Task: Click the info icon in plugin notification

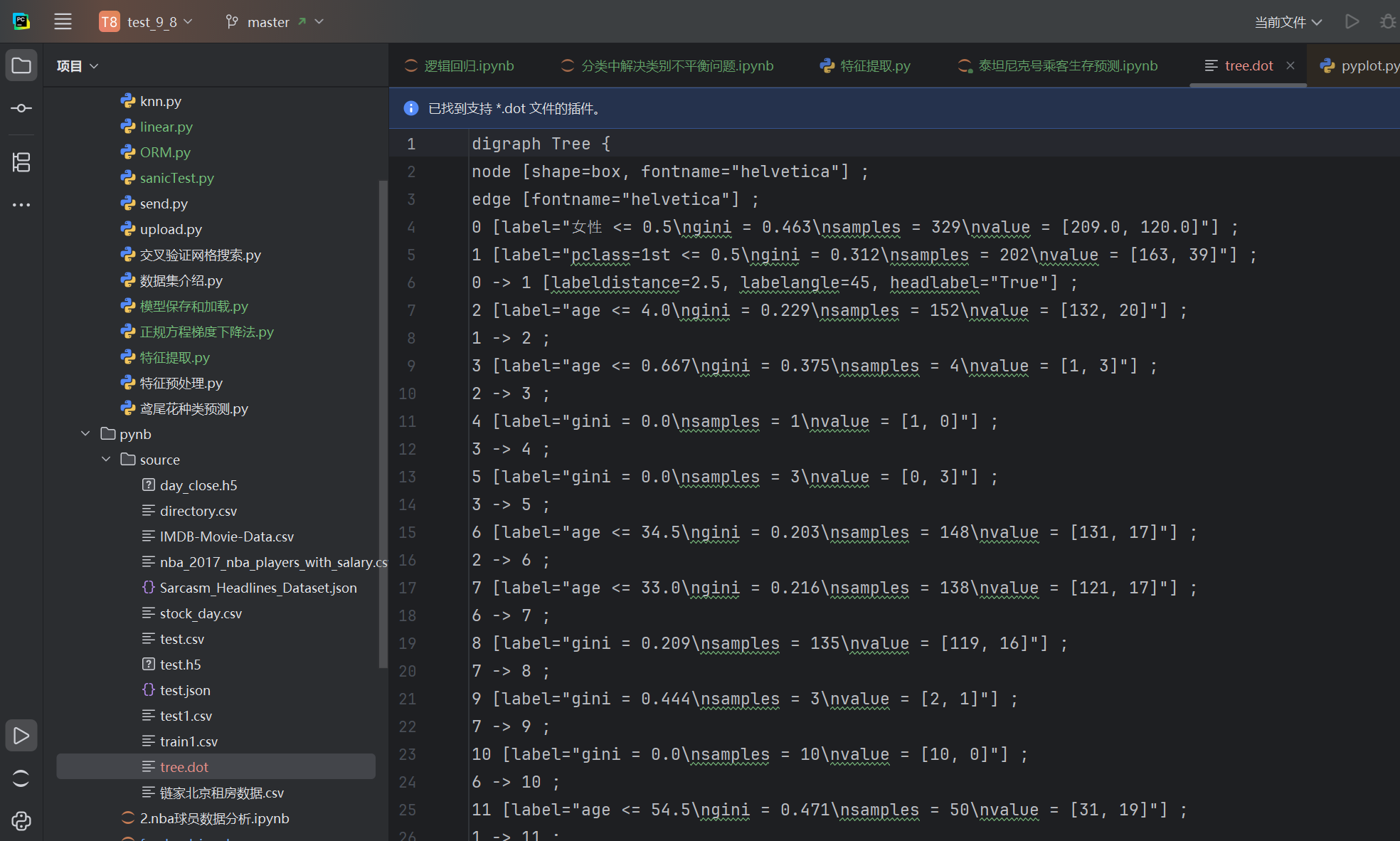Action: (411, 108)
